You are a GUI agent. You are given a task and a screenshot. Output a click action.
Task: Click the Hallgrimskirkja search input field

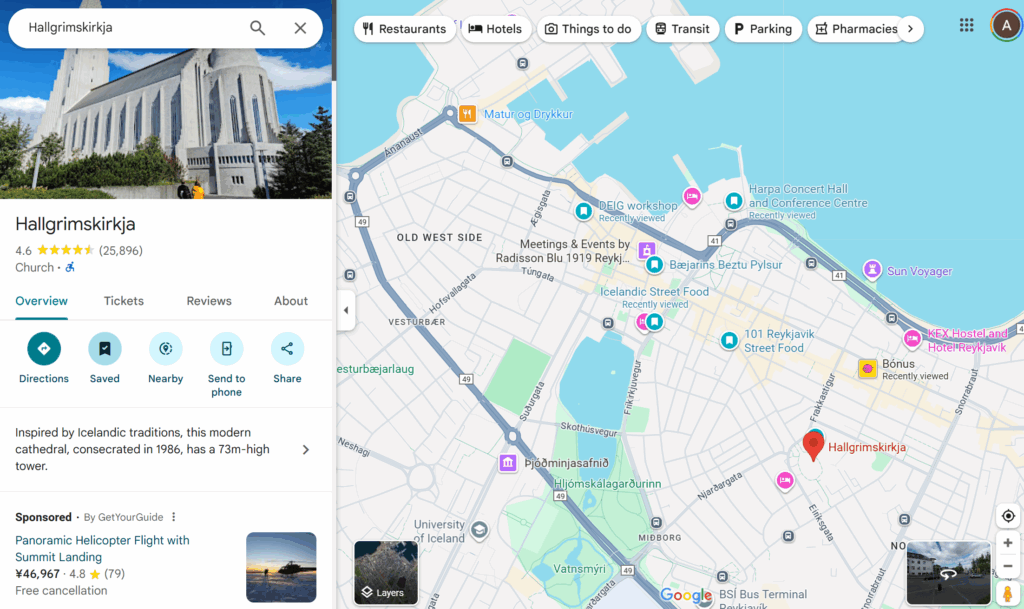(131, 28)
